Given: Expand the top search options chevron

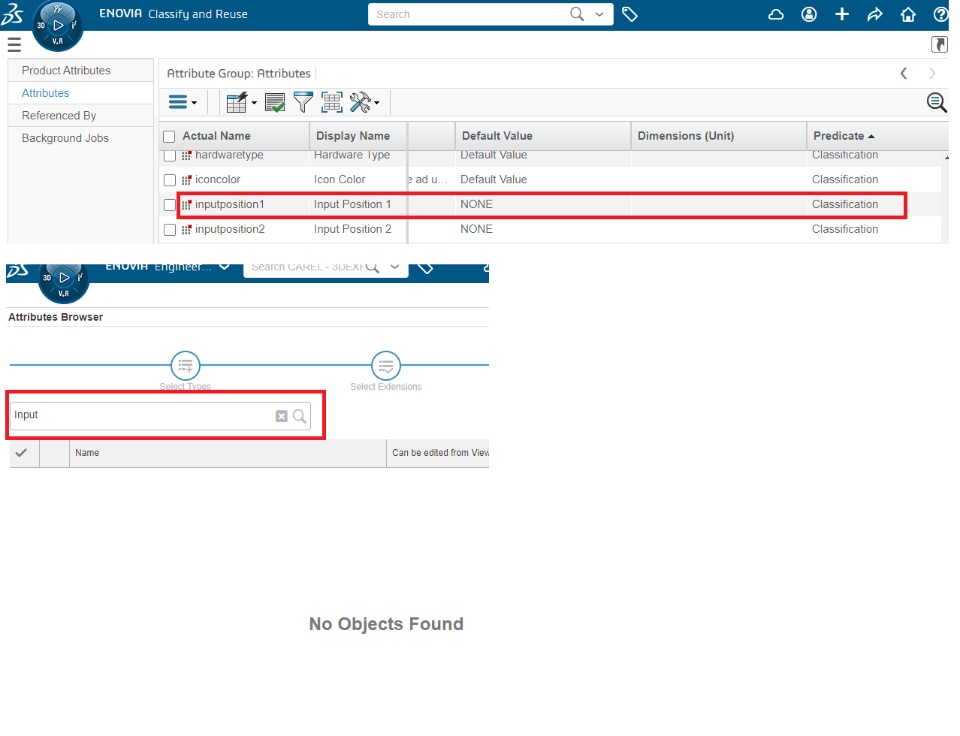Looking at the screenshot, I should (599, 14).
